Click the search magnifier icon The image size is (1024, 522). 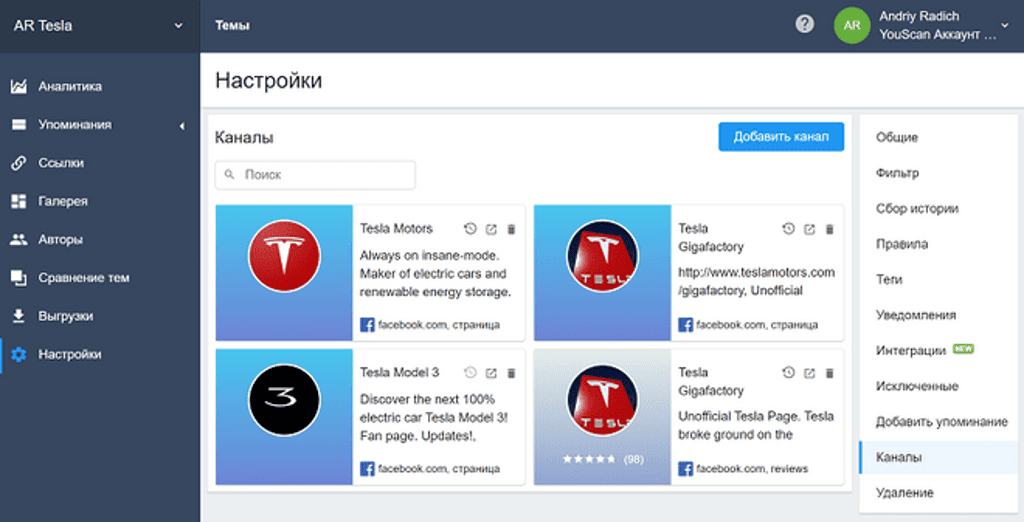pos(229,174)
